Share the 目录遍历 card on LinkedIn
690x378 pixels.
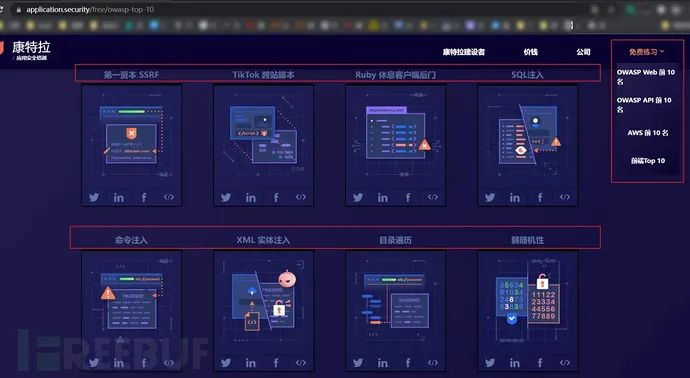pos(383,363)
